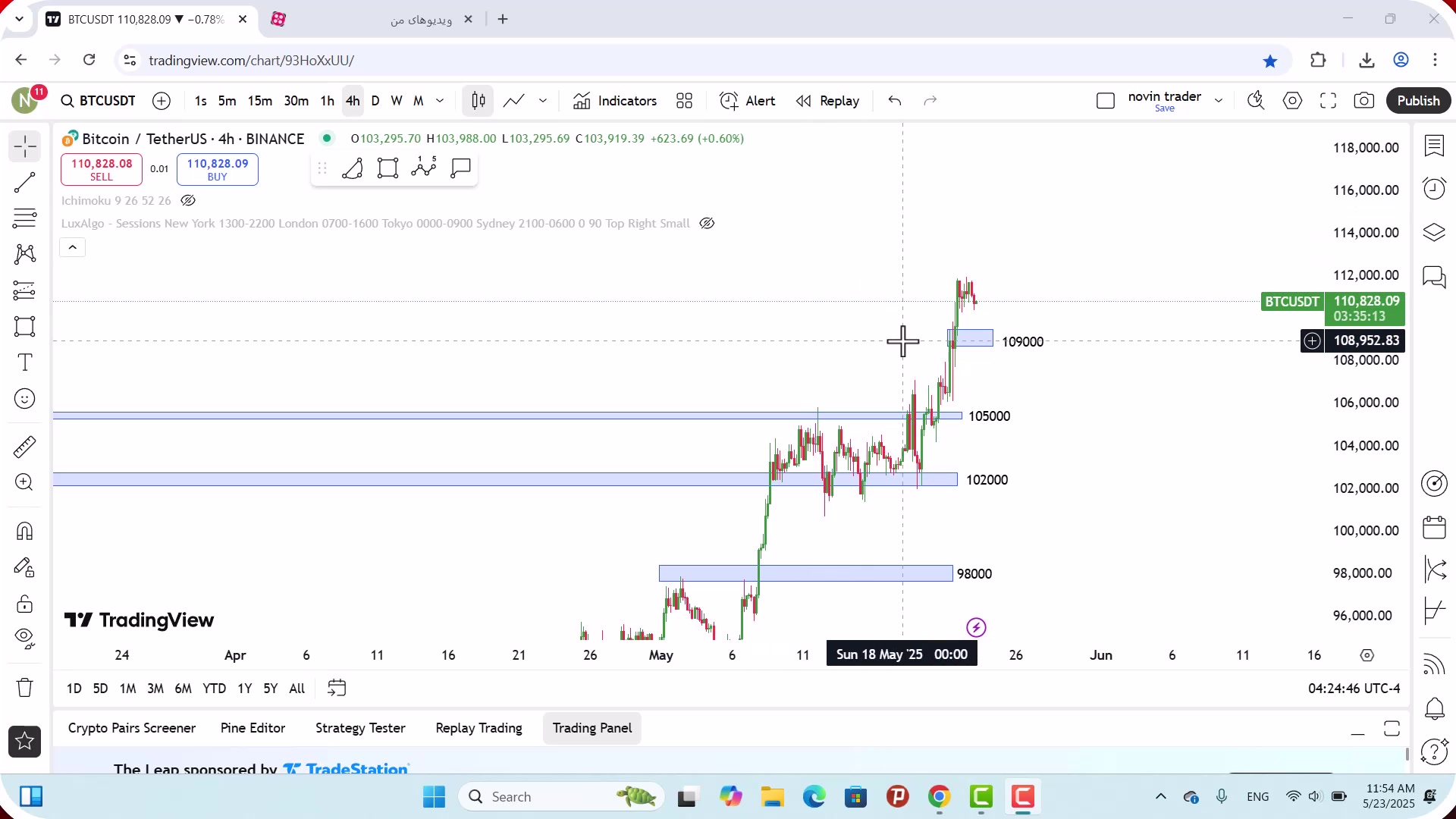Image resolution: width=1456 pixels, height=819 pixels.
Task: Open layout setup square icon
Action: click(1106, 101)
